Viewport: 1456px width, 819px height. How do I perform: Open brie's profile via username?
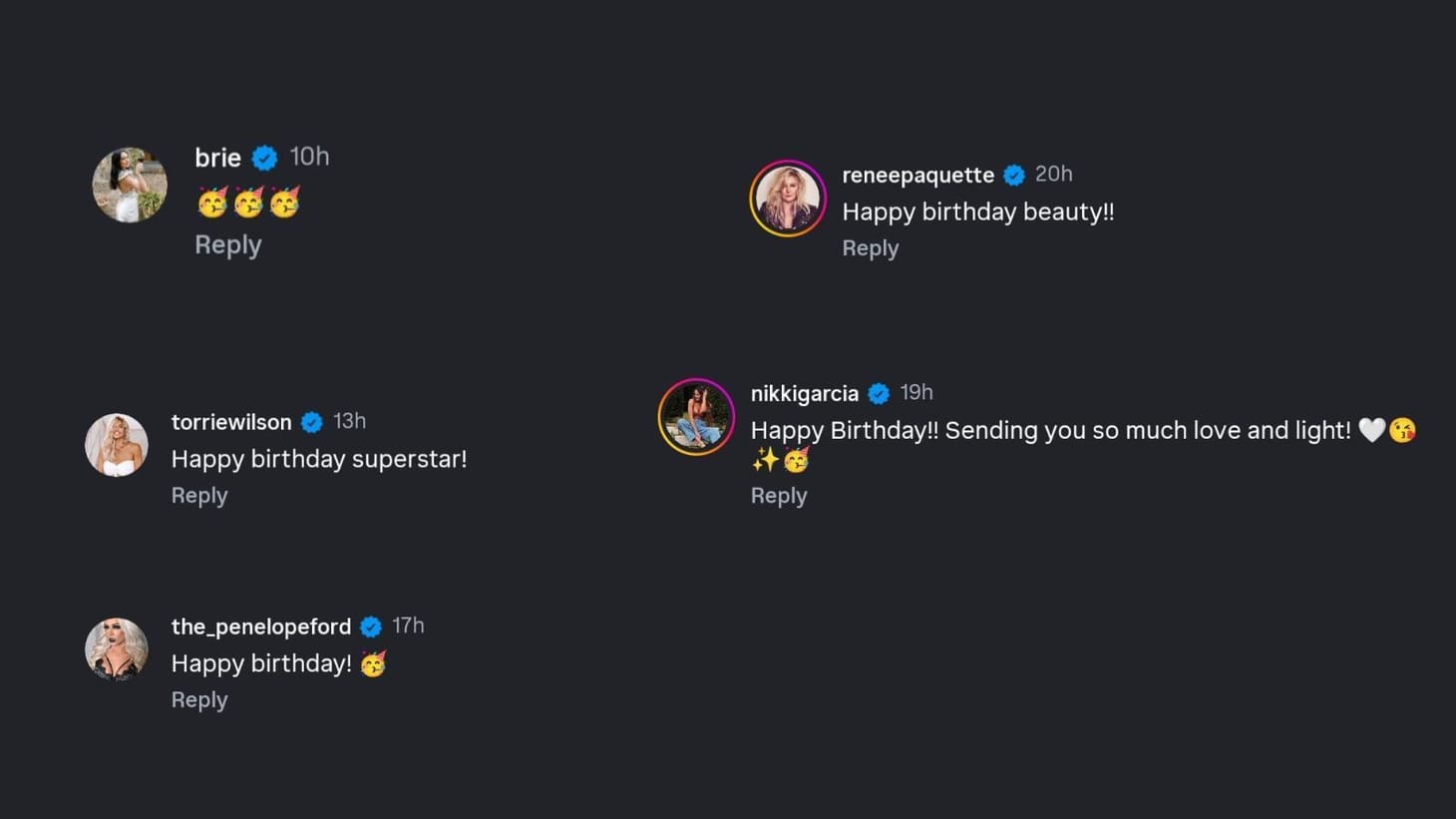coord(217,157)
